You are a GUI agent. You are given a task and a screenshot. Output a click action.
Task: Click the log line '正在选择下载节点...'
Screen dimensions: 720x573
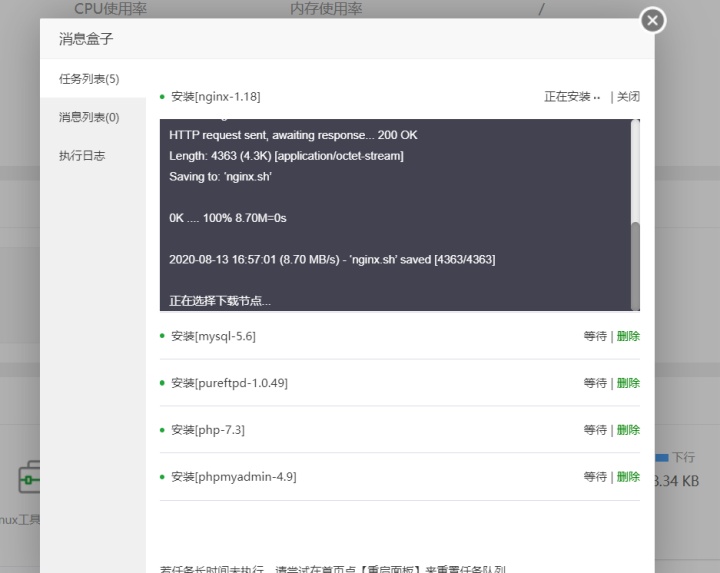(x=220, y=301)
